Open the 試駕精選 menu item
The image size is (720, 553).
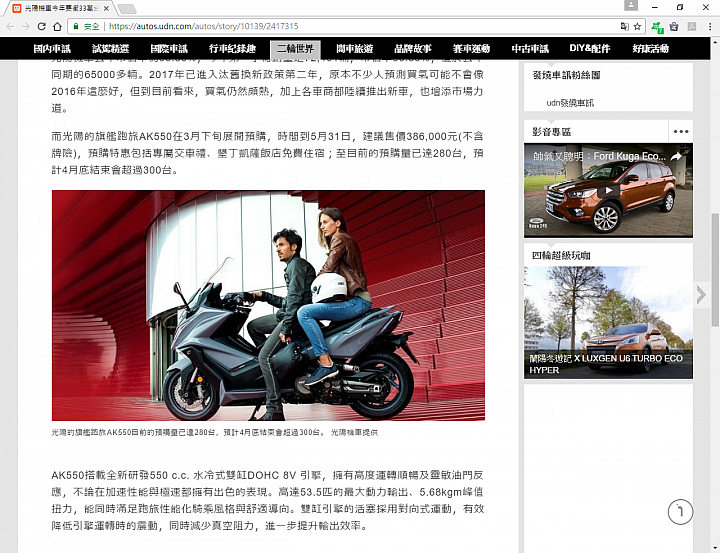(110, 48)
